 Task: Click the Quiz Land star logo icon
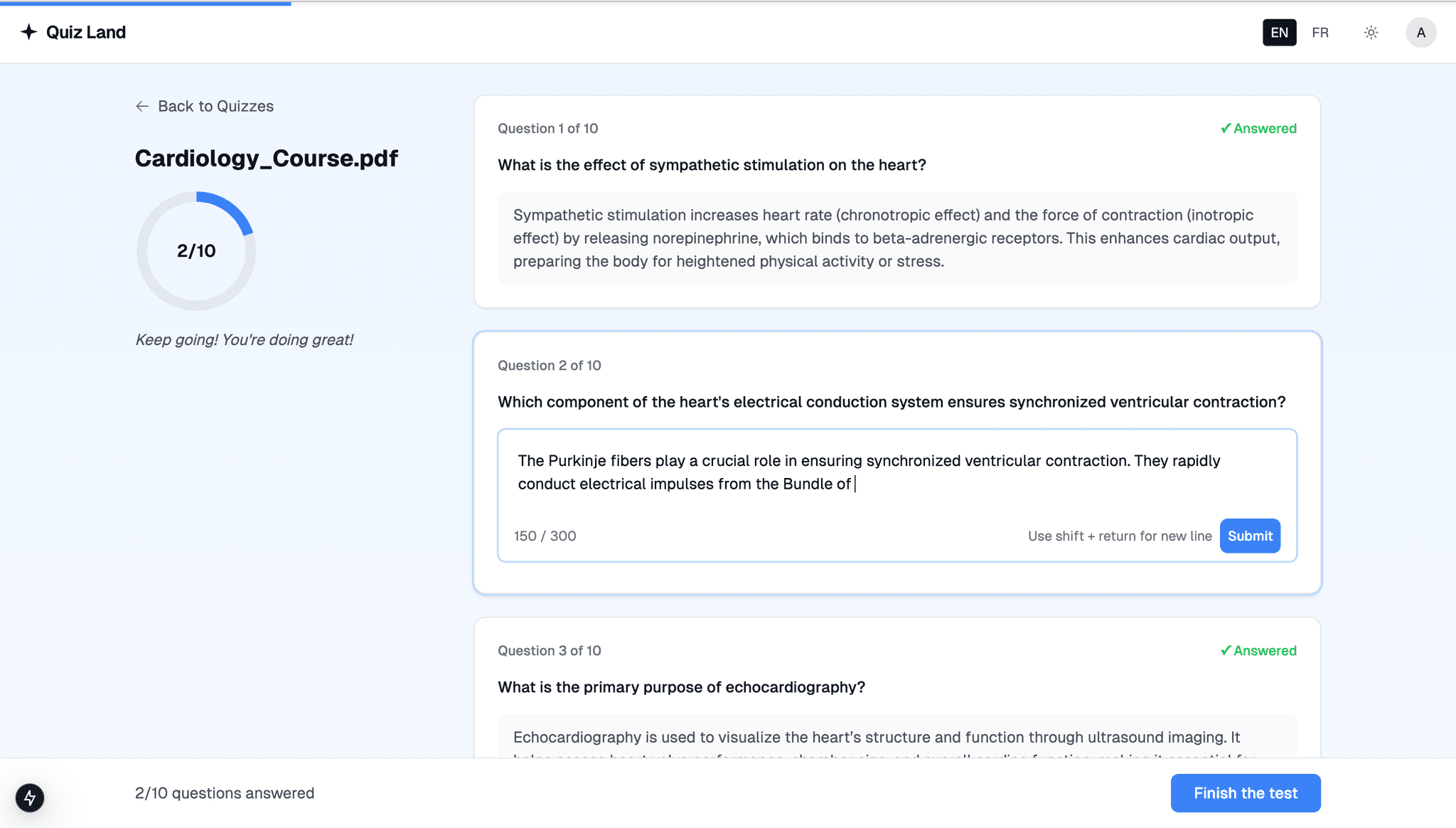tap(28, 32)
